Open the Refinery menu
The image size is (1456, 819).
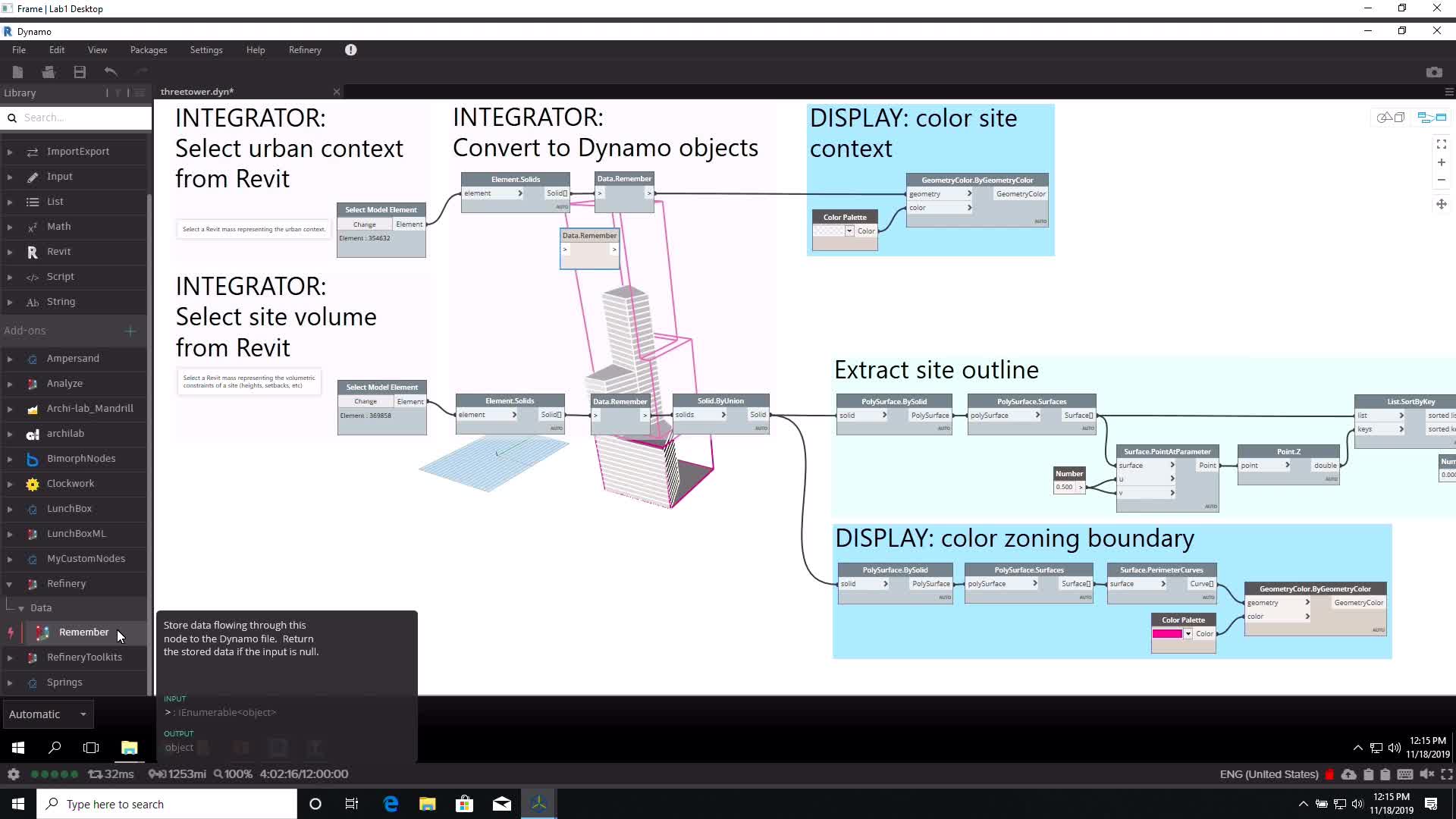pyautogui.click(x=305, y=50)
